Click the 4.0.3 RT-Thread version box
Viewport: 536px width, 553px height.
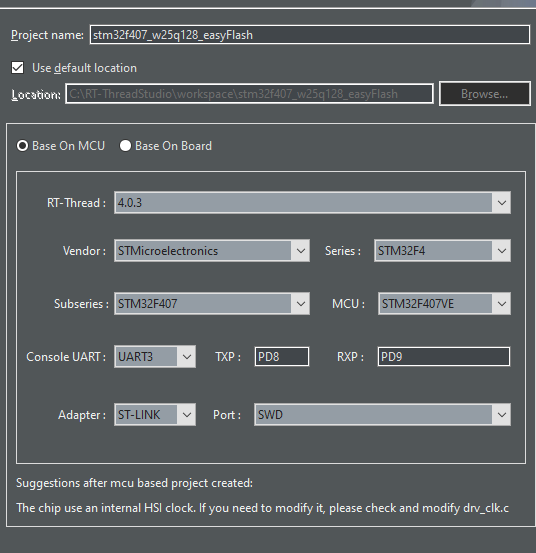tap(312, 203)
